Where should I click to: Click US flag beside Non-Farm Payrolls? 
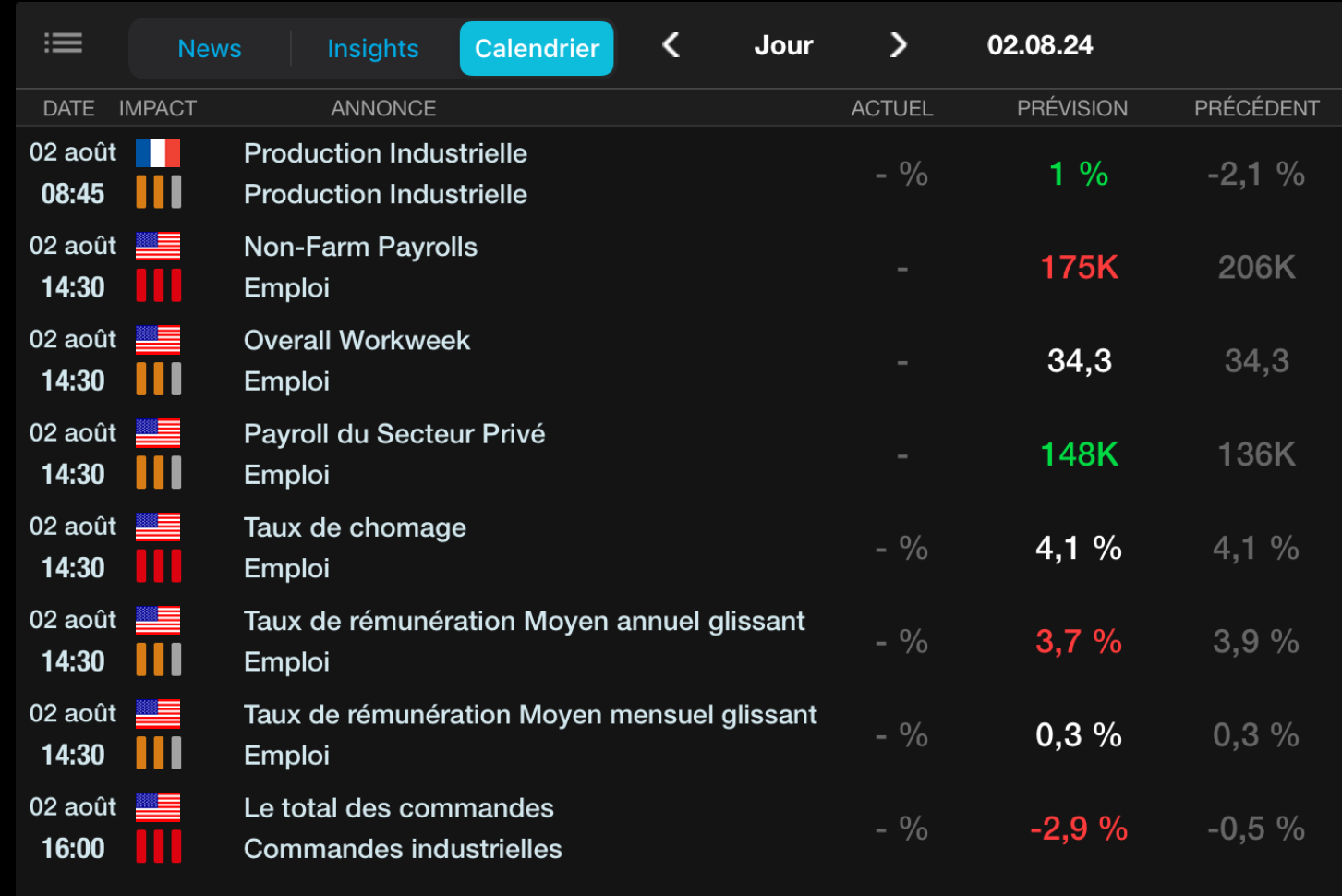pyautogui.click(x=158, y=246)
